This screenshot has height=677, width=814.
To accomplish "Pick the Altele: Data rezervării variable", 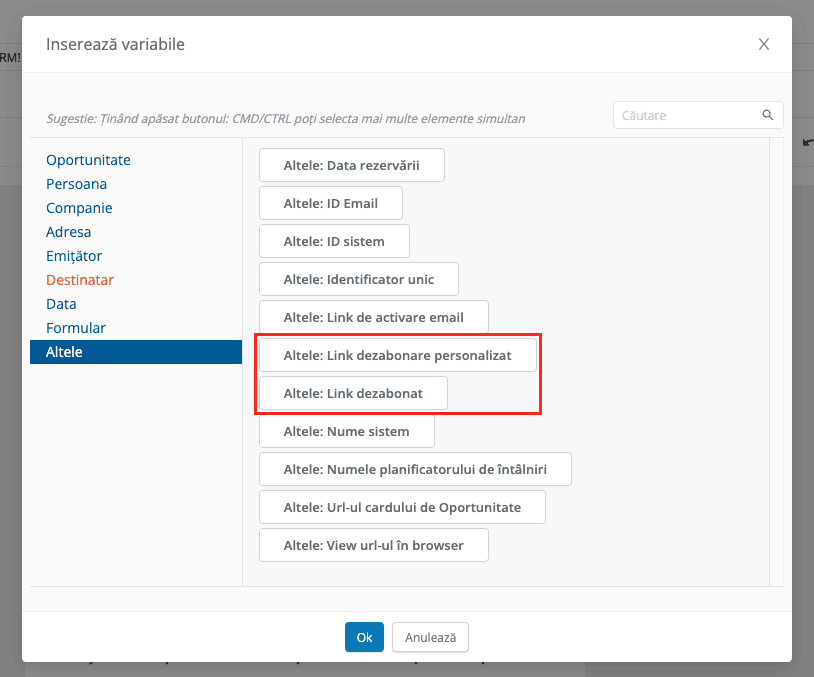I will 351,165.
